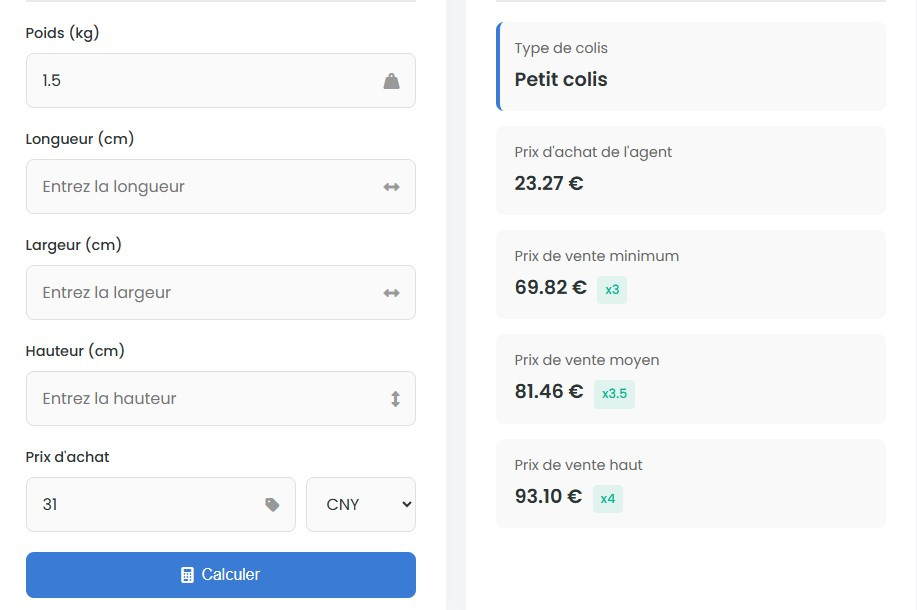This screenshot has height=610, width=917.
Task: Click the agent purchase price 23.27 €
Action: pos(549,183)
